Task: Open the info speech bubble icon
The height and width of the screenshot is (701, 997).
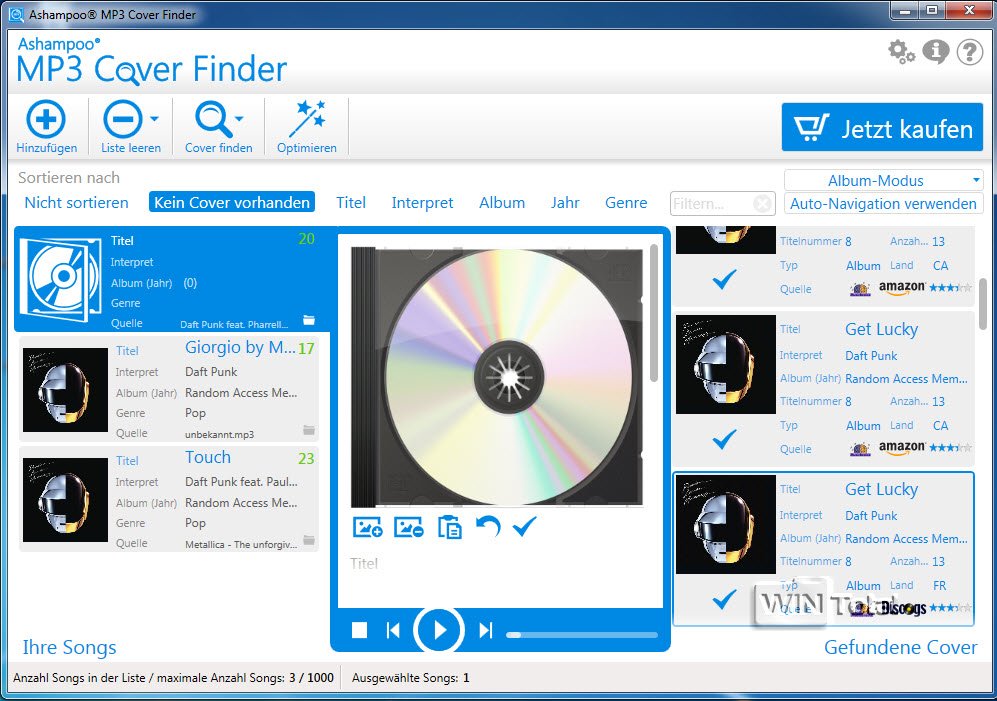Action: 935,52
